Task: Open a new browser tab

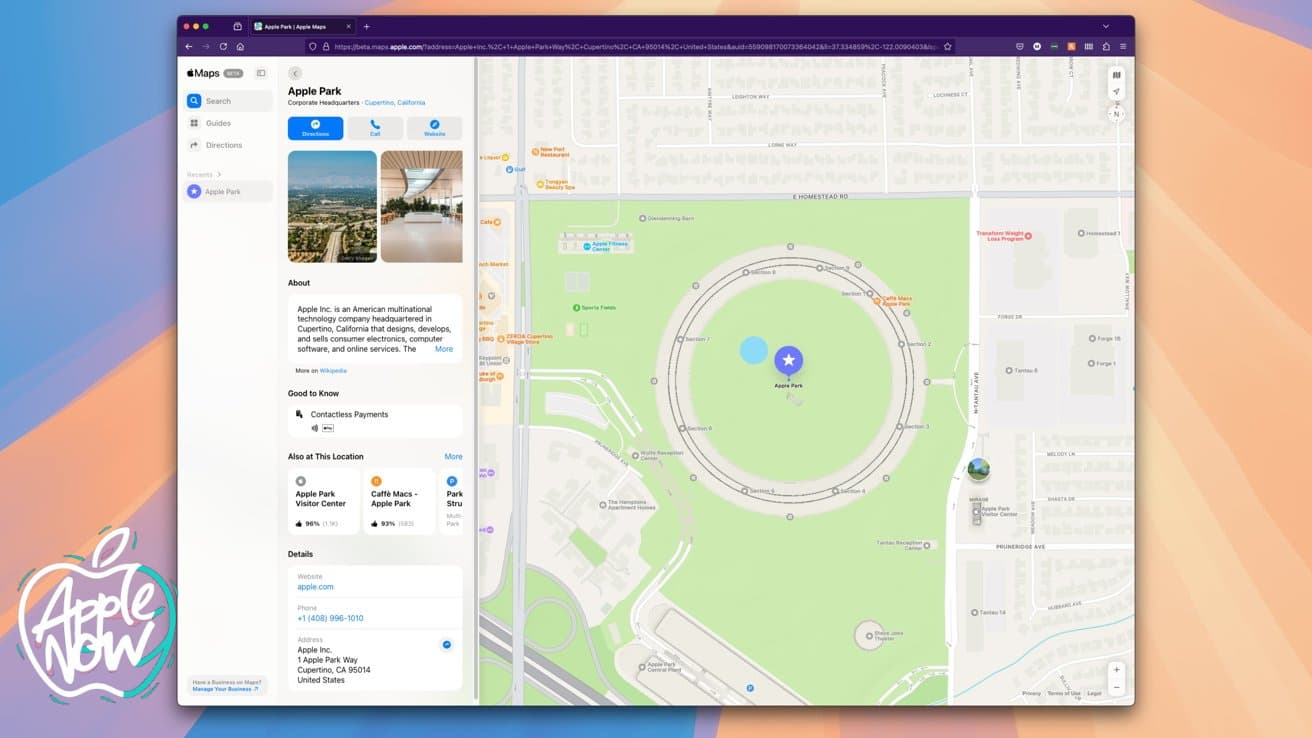Action: pyautogui.click(x=367, y=26)
